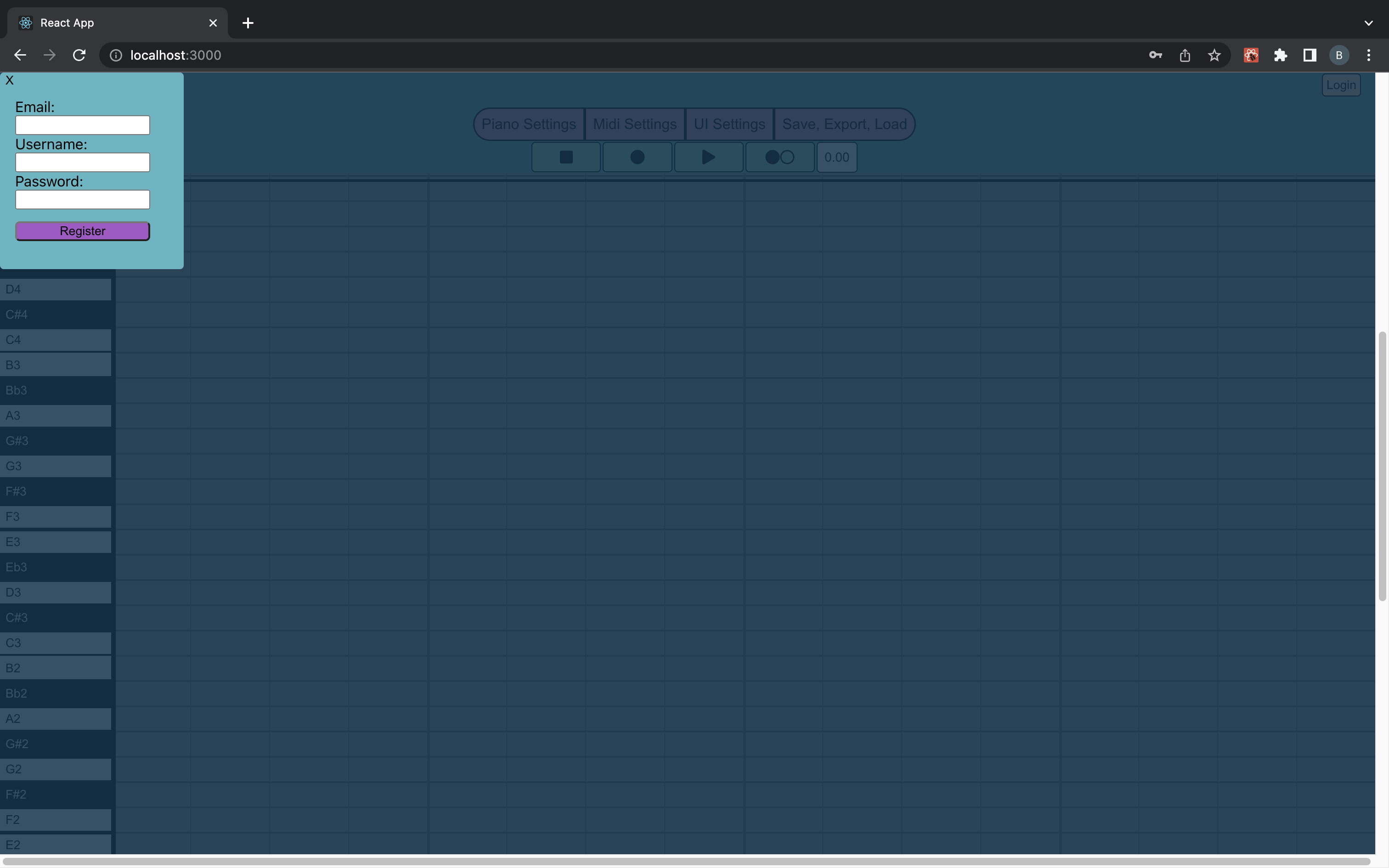
Task: Click the Register button
Action: click(82, 231)
